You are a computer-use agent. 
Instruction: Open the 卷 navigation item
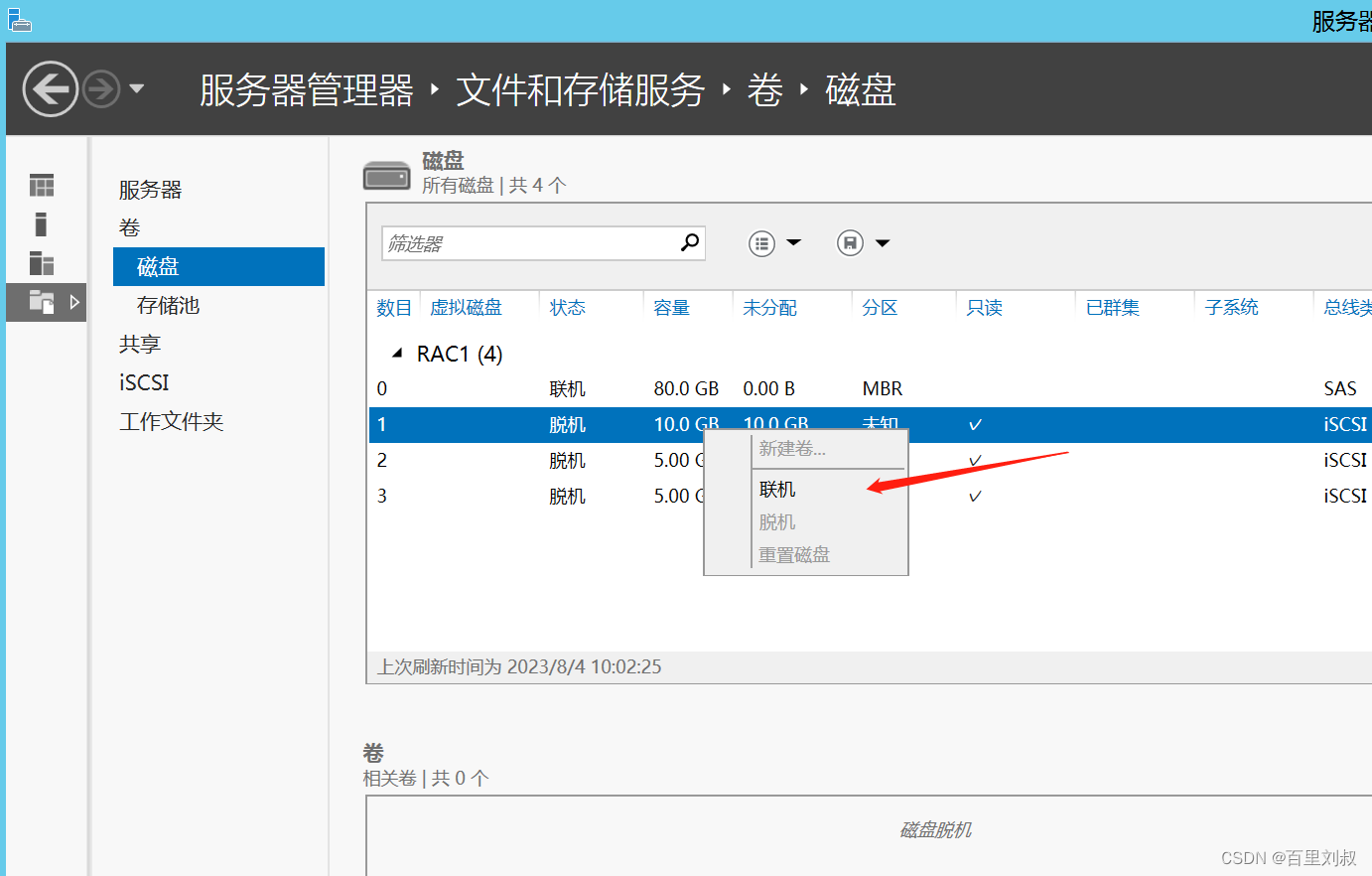[130, 227]
